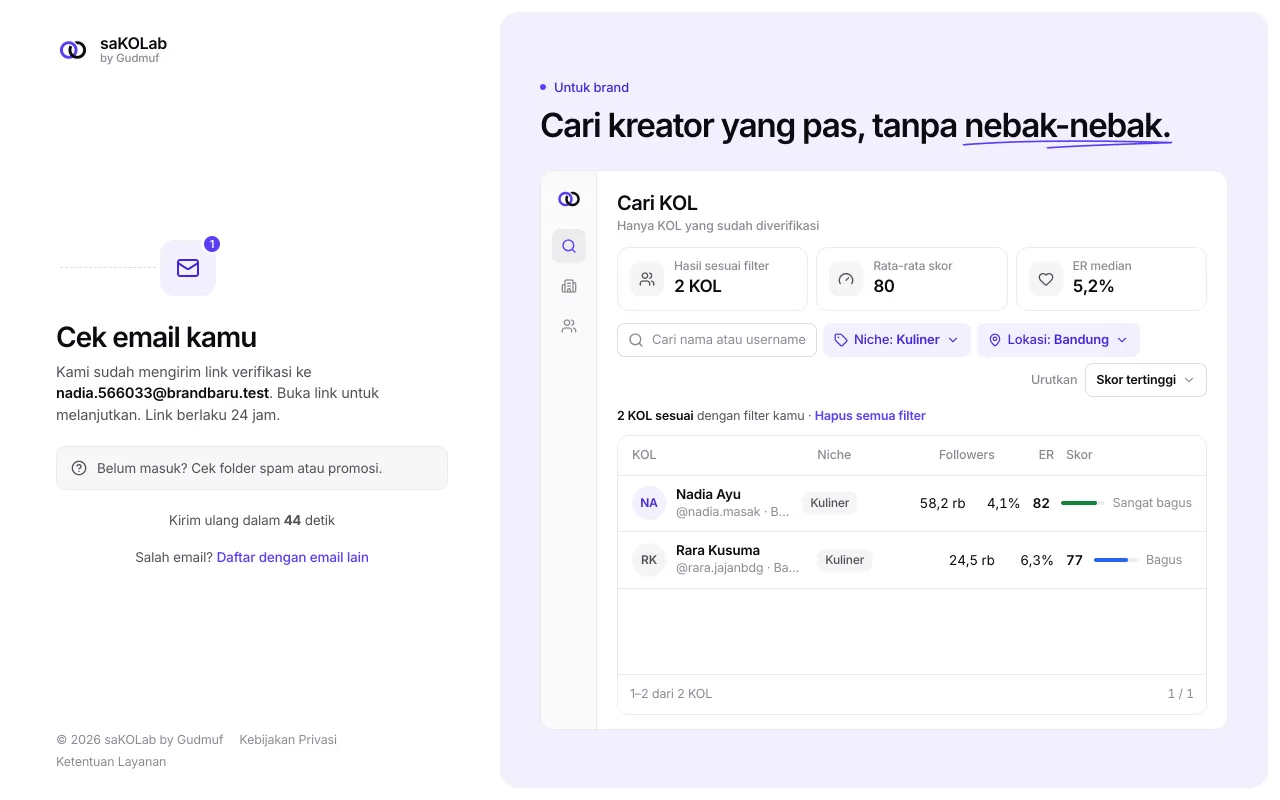Open the building icon in preview sidebar
The height and width of the screenshot is (800, 1280).
(x=569, y=286)
